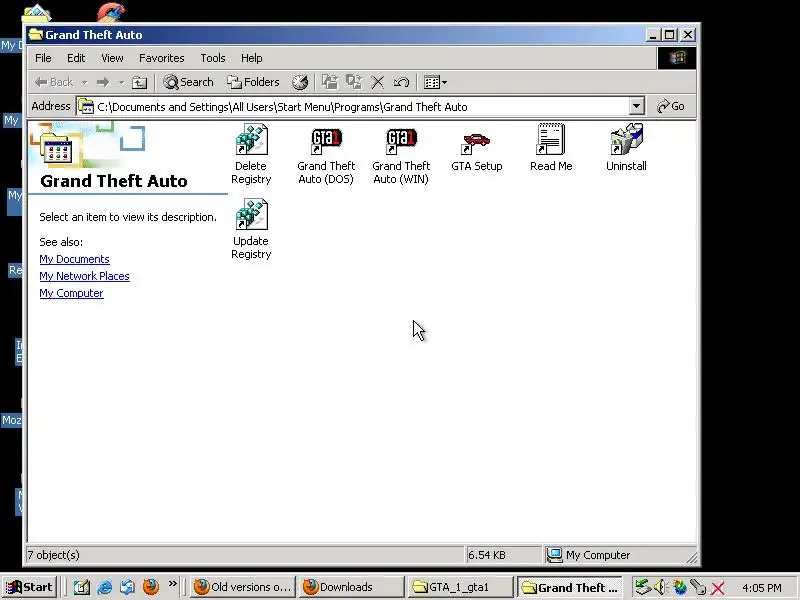Click into the Address path field
This screenshot has height=600, width=800.
tap(352, 107)
